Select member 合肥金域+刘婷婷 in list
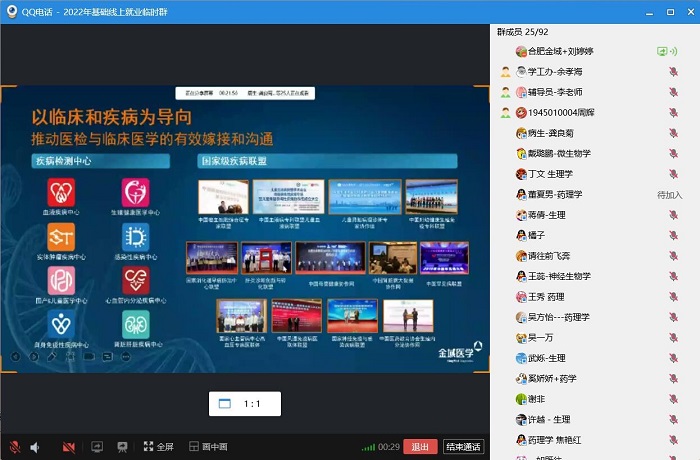Image resolution: width=700 pixels, height=460 pixels. (560, 51)
